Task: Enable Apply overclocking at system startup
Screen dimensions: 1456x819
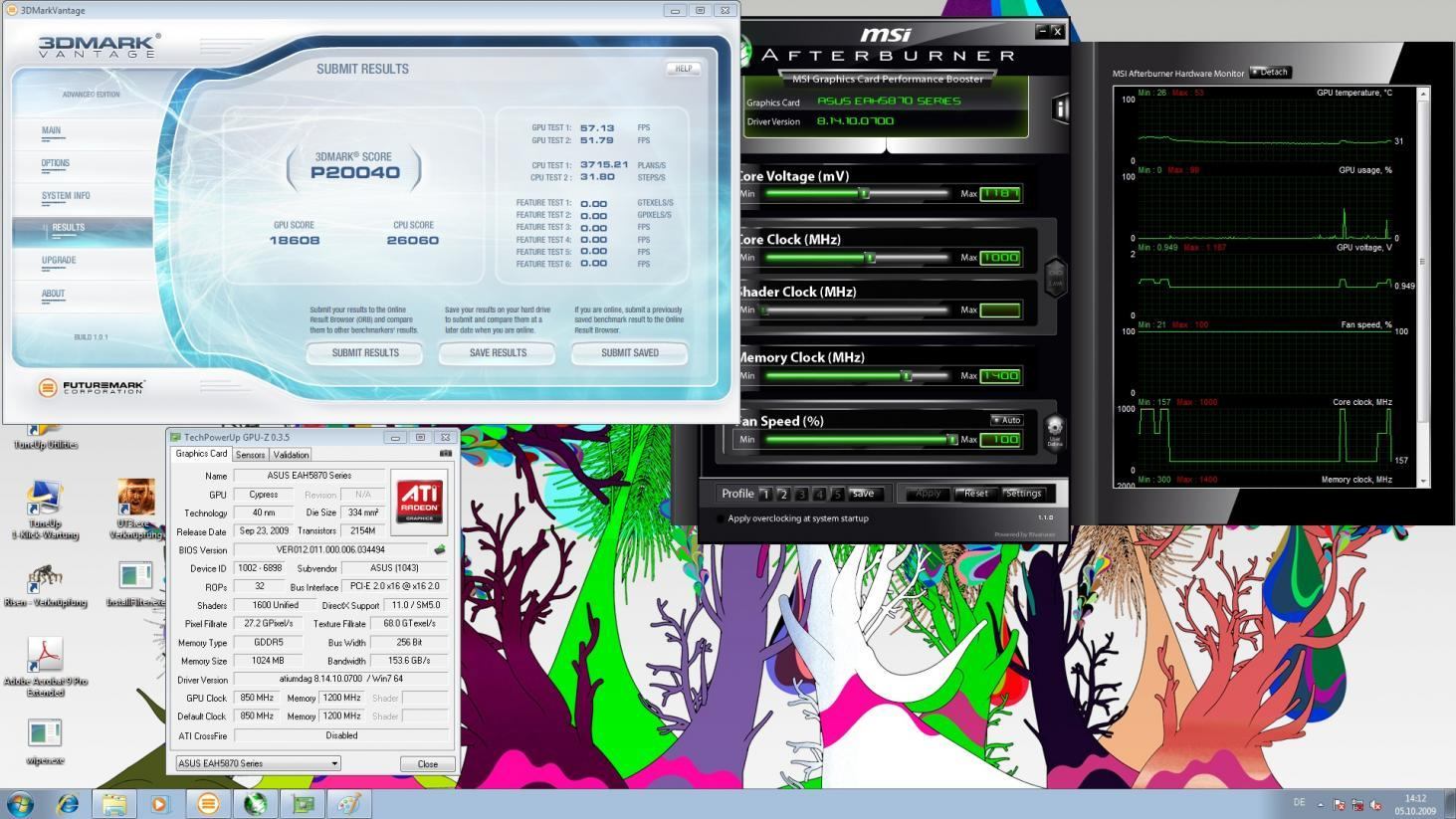Action: pos(721,518)
